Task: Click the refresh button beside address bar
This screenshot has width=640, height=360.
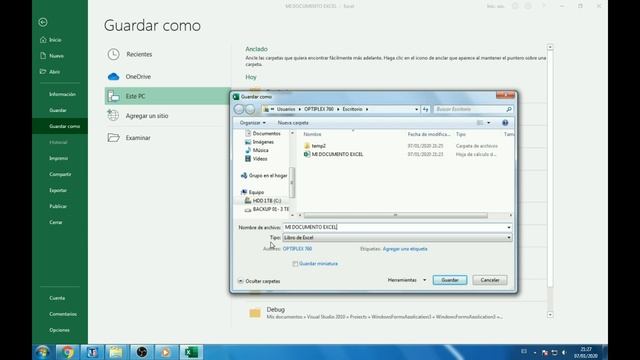Action: pos(425,109)
